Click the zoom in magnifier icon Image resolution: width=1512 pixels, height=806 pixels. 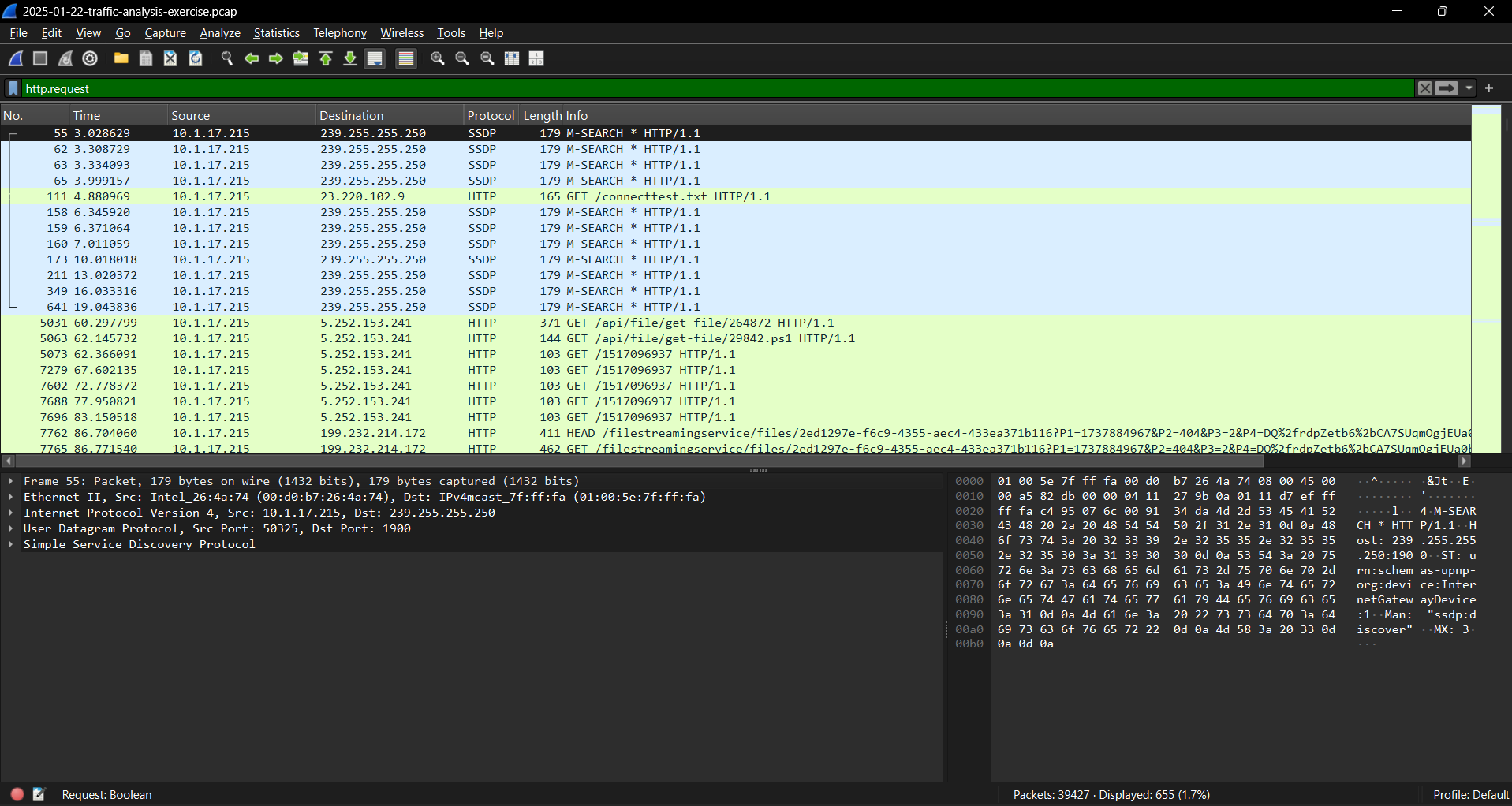pyautogui.click(x=438, y=58)
